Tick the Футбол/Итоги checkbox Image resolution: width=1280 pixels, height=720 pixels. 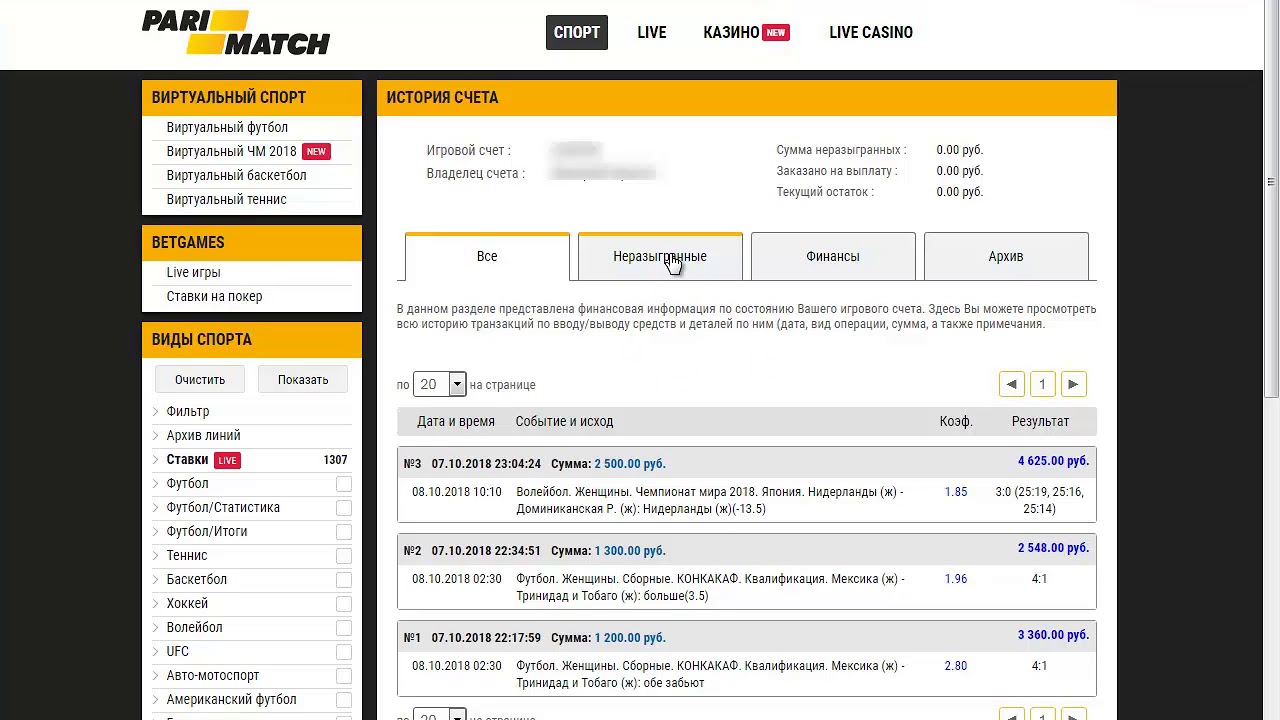pos(344,532)
